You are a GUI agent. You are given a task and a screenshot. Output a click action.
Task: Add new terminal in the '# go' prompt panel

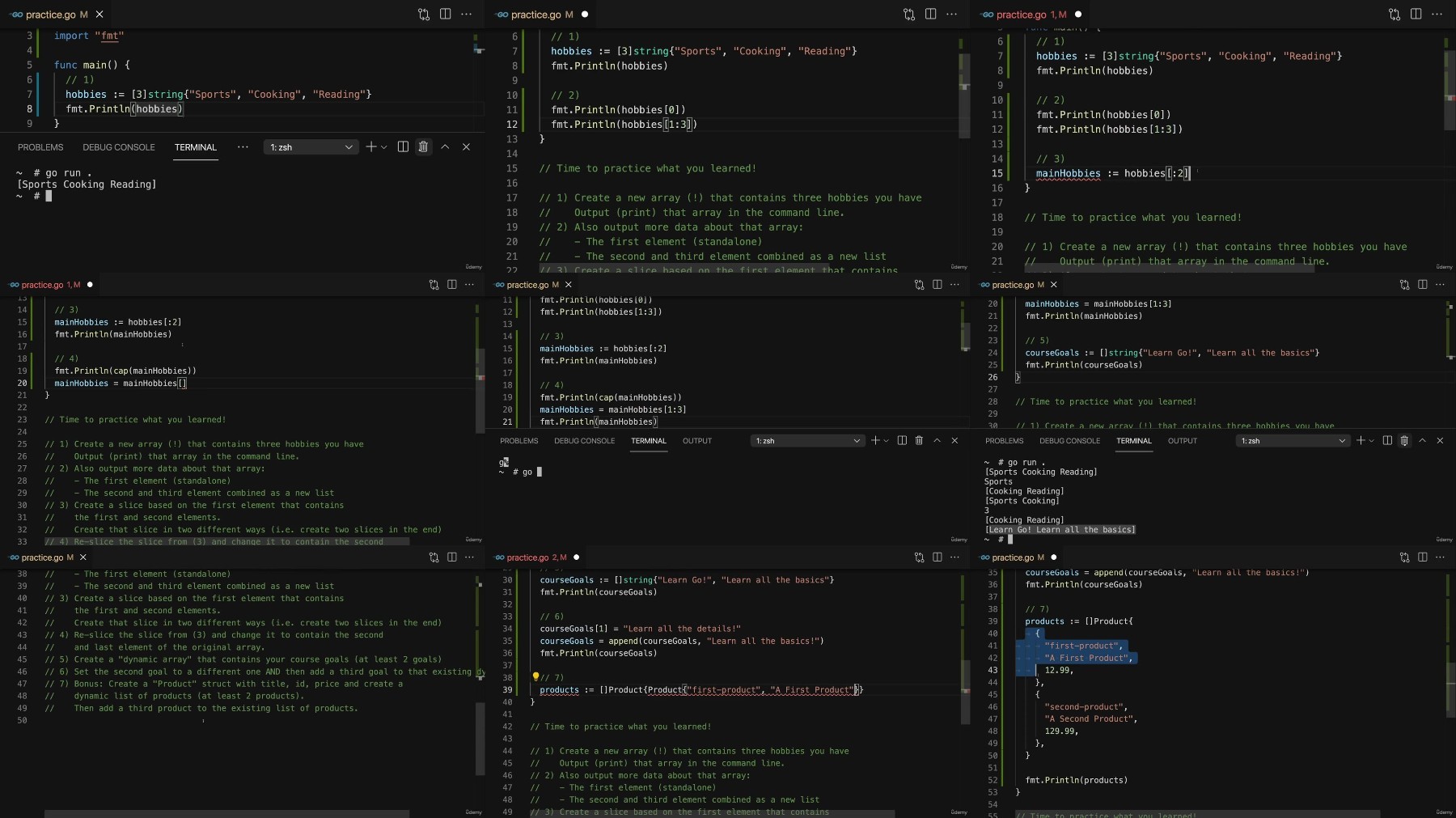coord(874,441)
